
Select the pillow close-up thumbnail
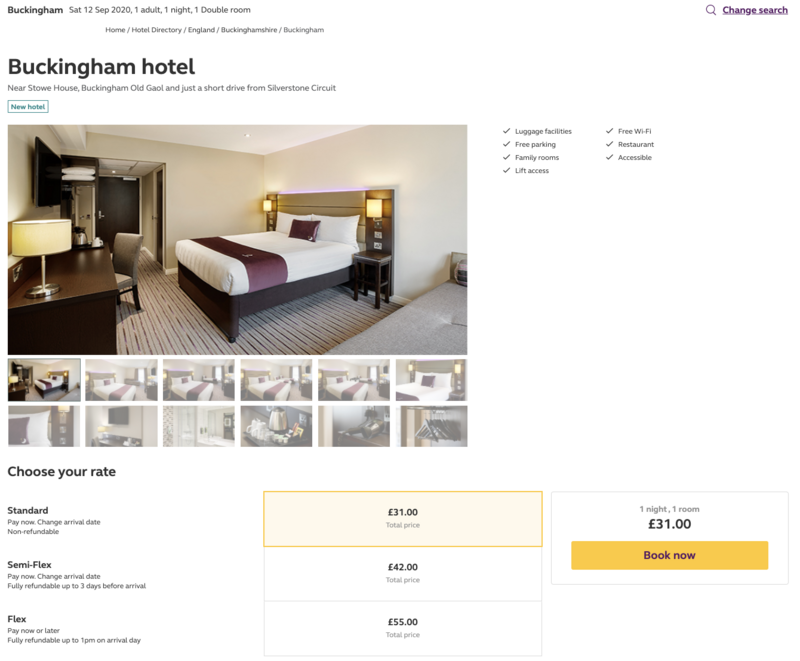click(x=44, y=426)
